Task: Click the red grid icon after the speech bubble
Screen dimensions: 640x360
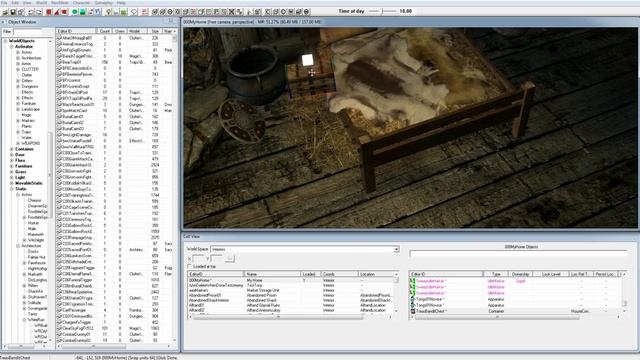Action: pyautogui.click(x=144, y=12)
